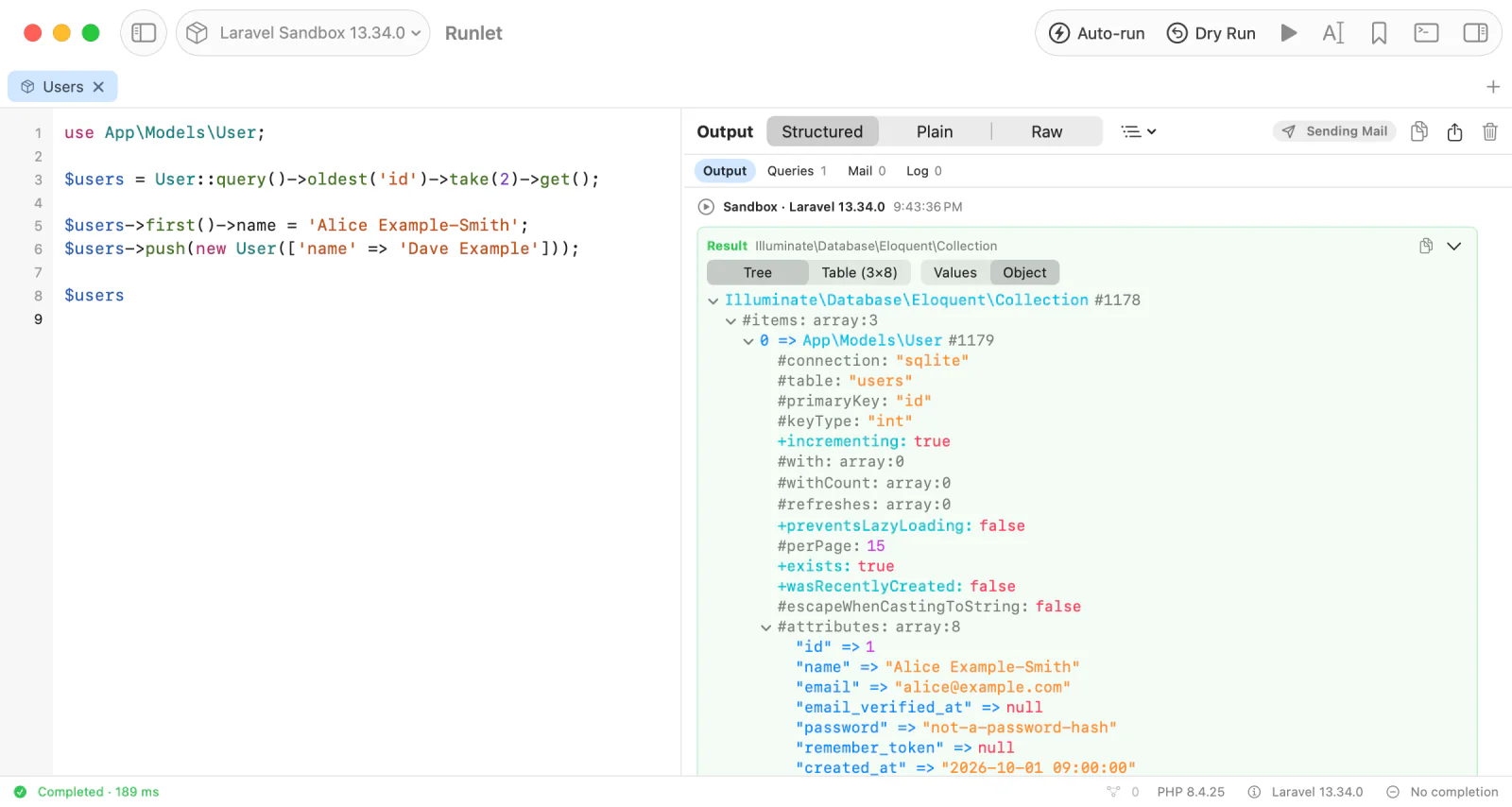The width and height of the screenshot is (1512, 807).
Task: Toggle the right sidebar panel
Action: tap(1475, 33)
